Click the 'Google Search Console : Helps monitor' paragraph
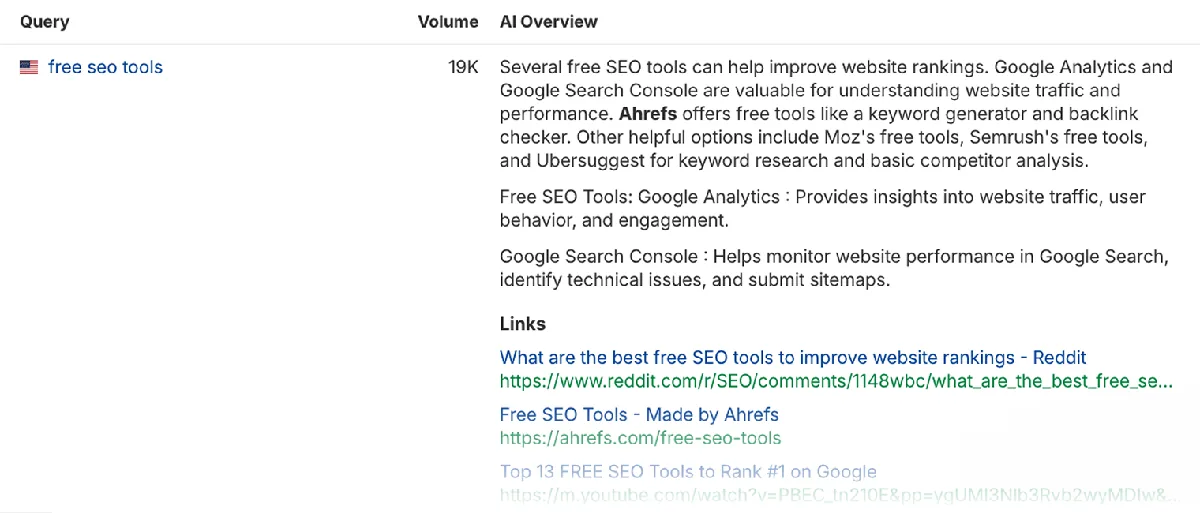 pyautogui.click(x=834, y=268)
